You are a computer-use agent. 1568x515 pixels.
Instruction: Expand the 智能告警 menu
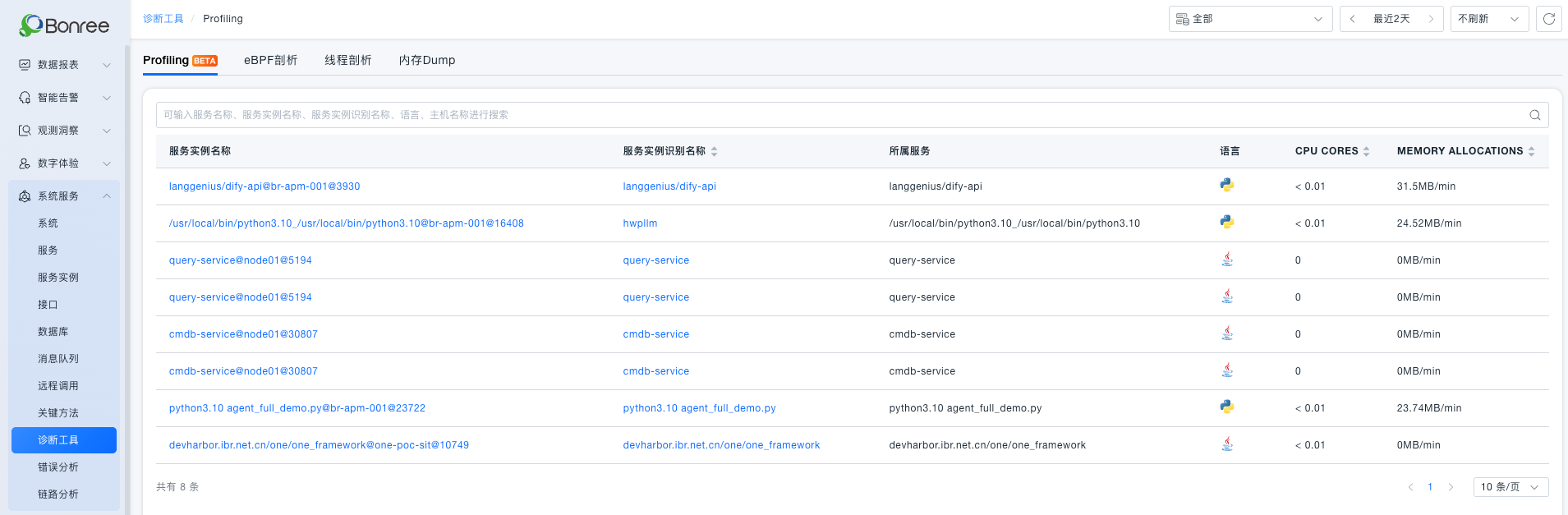pos(107,98)
